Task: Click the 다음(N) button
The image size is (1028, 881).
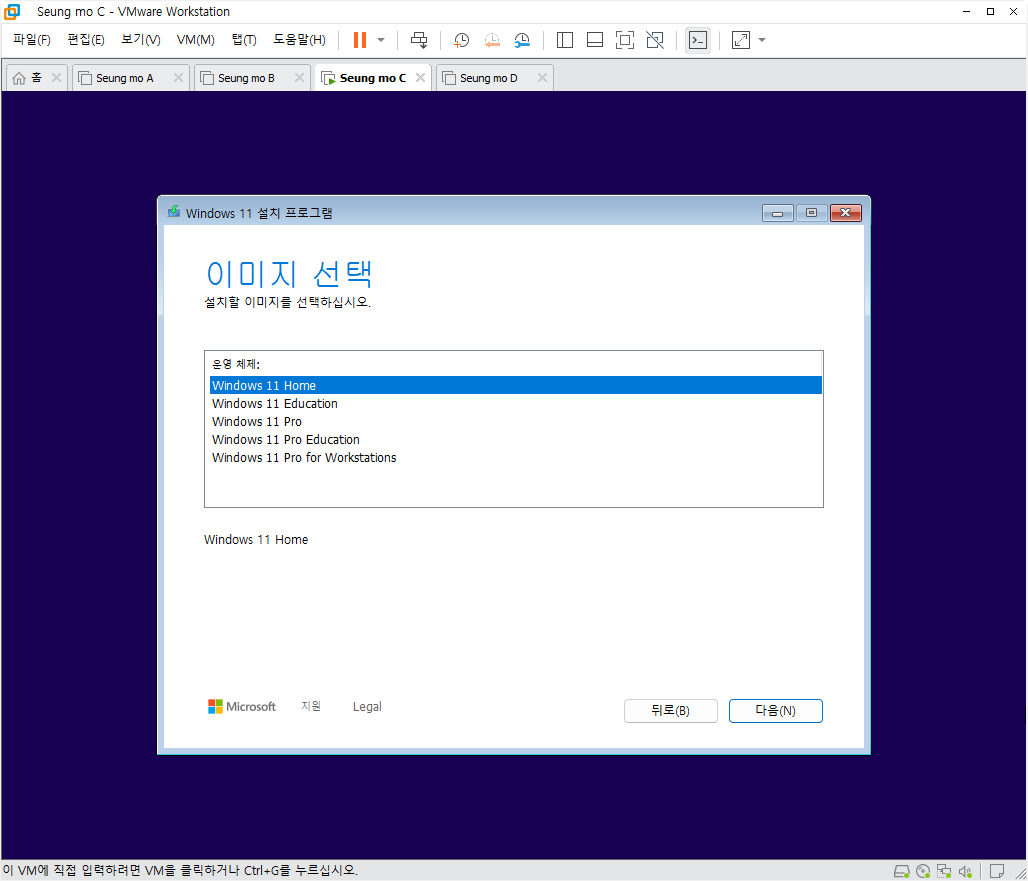Action: pyautogui.click(x=776, y=711)
